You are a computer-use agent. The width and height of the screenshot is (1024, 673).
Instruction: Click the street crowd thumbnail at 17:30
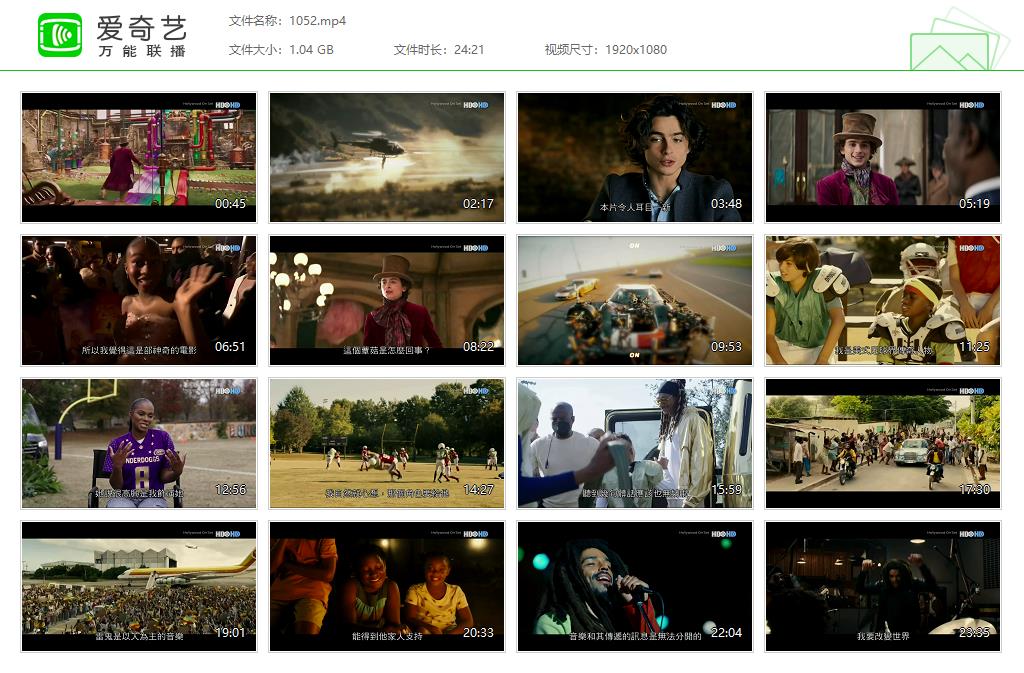click(882, 443)
